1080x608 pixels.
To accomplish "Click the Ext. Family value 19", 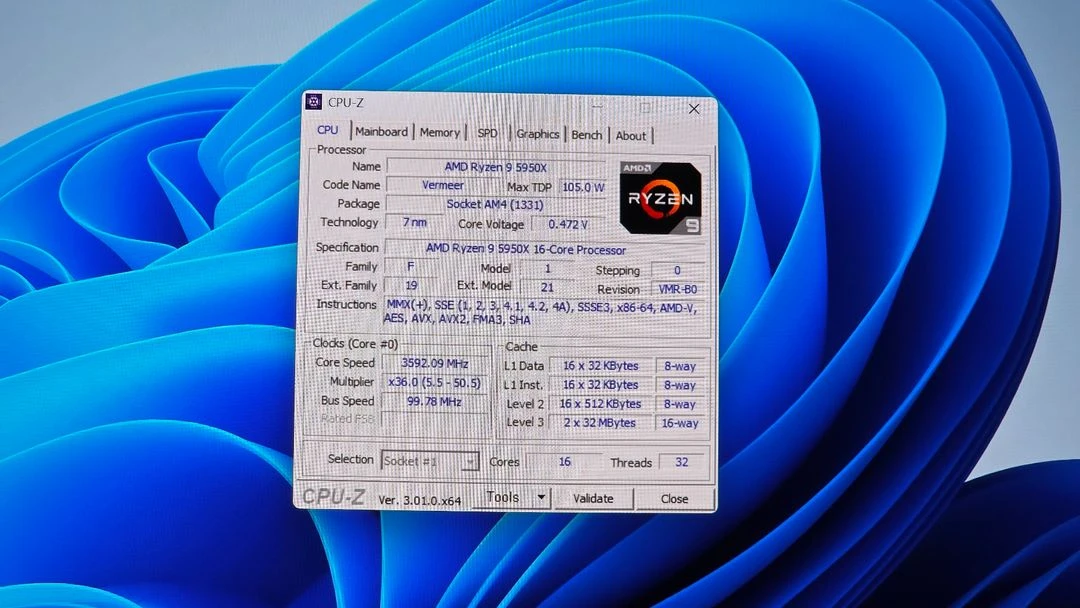I will coord(411,285).
